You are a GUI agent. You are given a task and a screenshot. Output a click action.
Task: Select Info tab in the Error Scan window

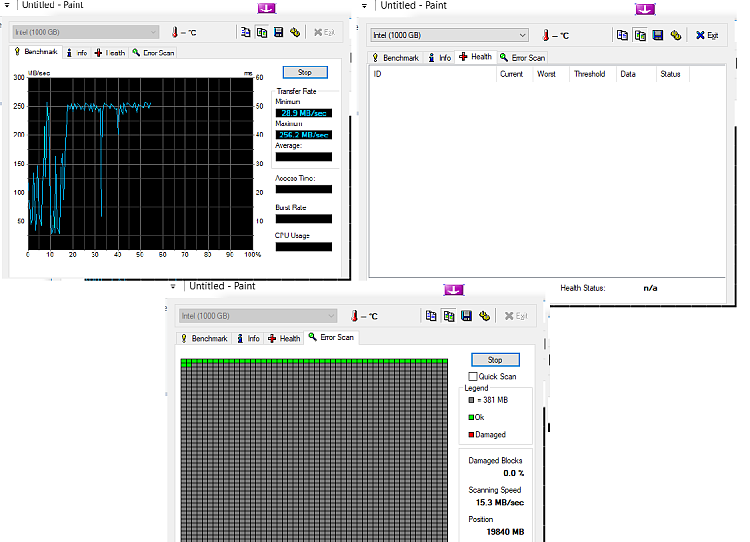[248, 338]
